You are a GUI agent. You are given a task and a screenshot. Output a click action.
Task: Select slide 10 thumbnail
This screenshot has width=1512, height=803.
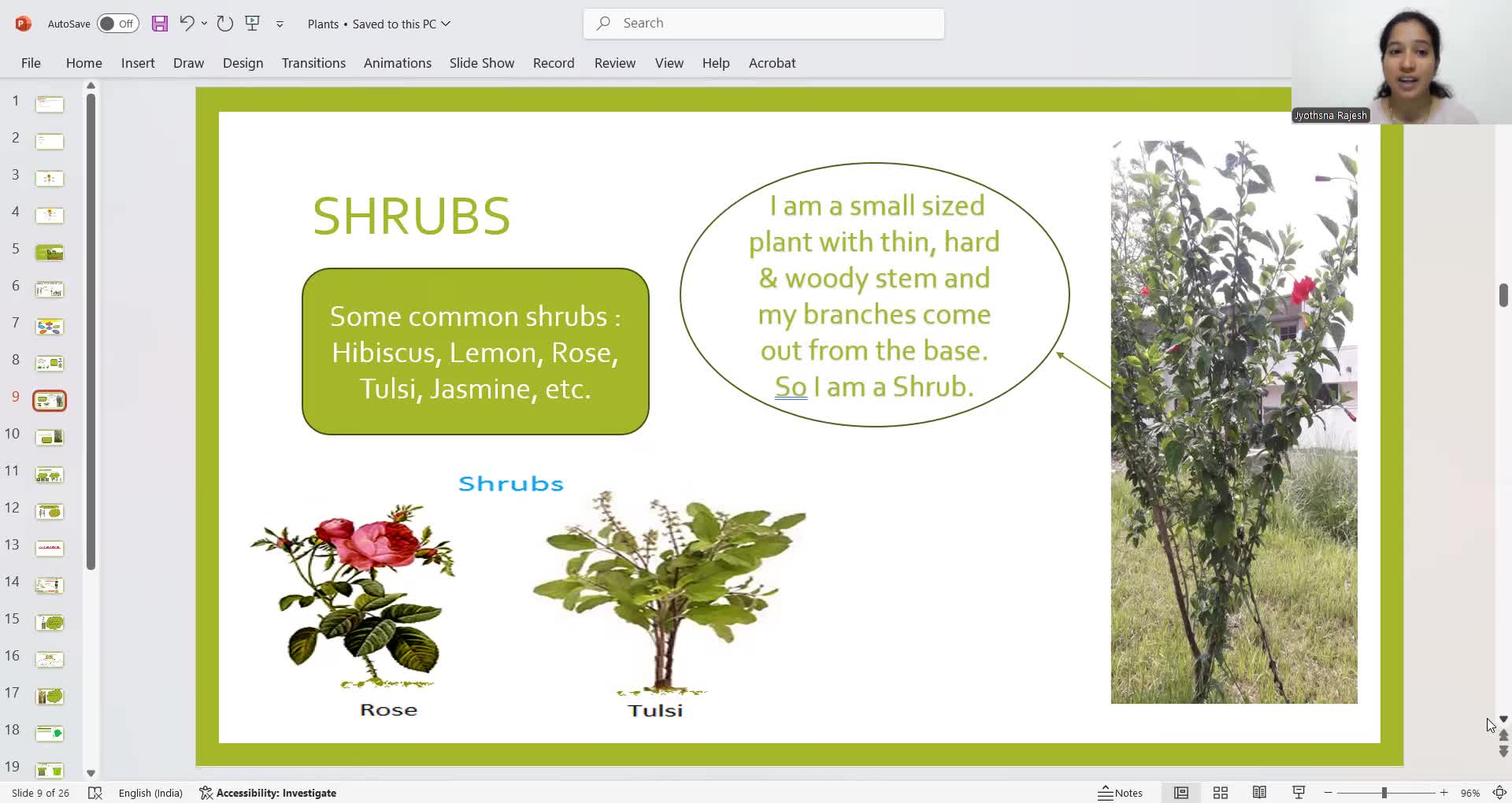pyautogui.click(x=50, y=437)
